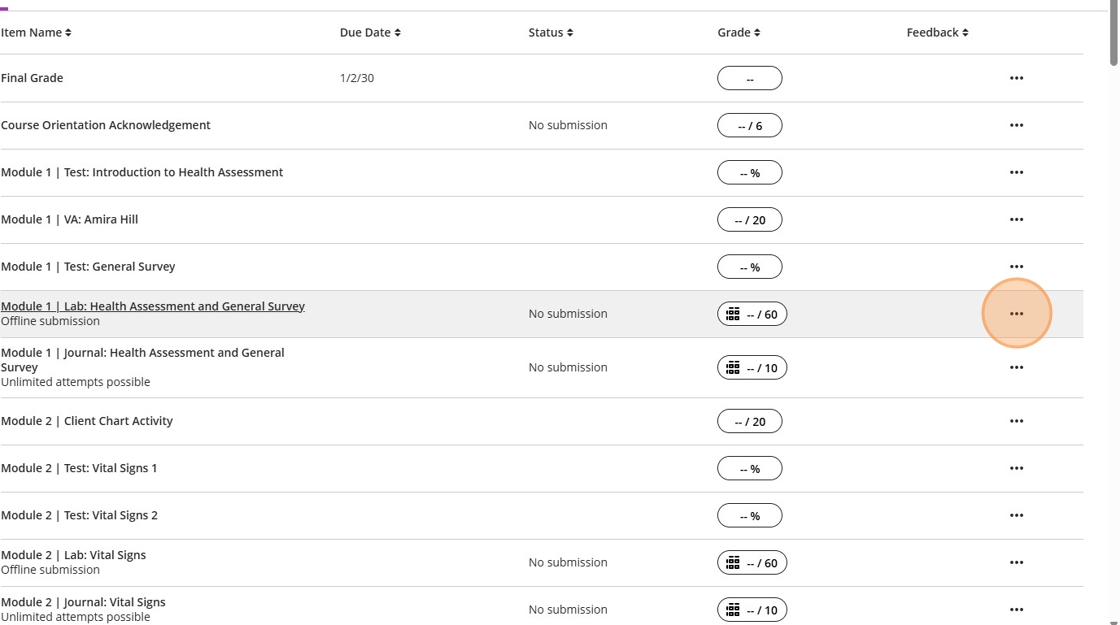Open more options for Module 2 Test: Vital Signs 2

coord(1016,516)
